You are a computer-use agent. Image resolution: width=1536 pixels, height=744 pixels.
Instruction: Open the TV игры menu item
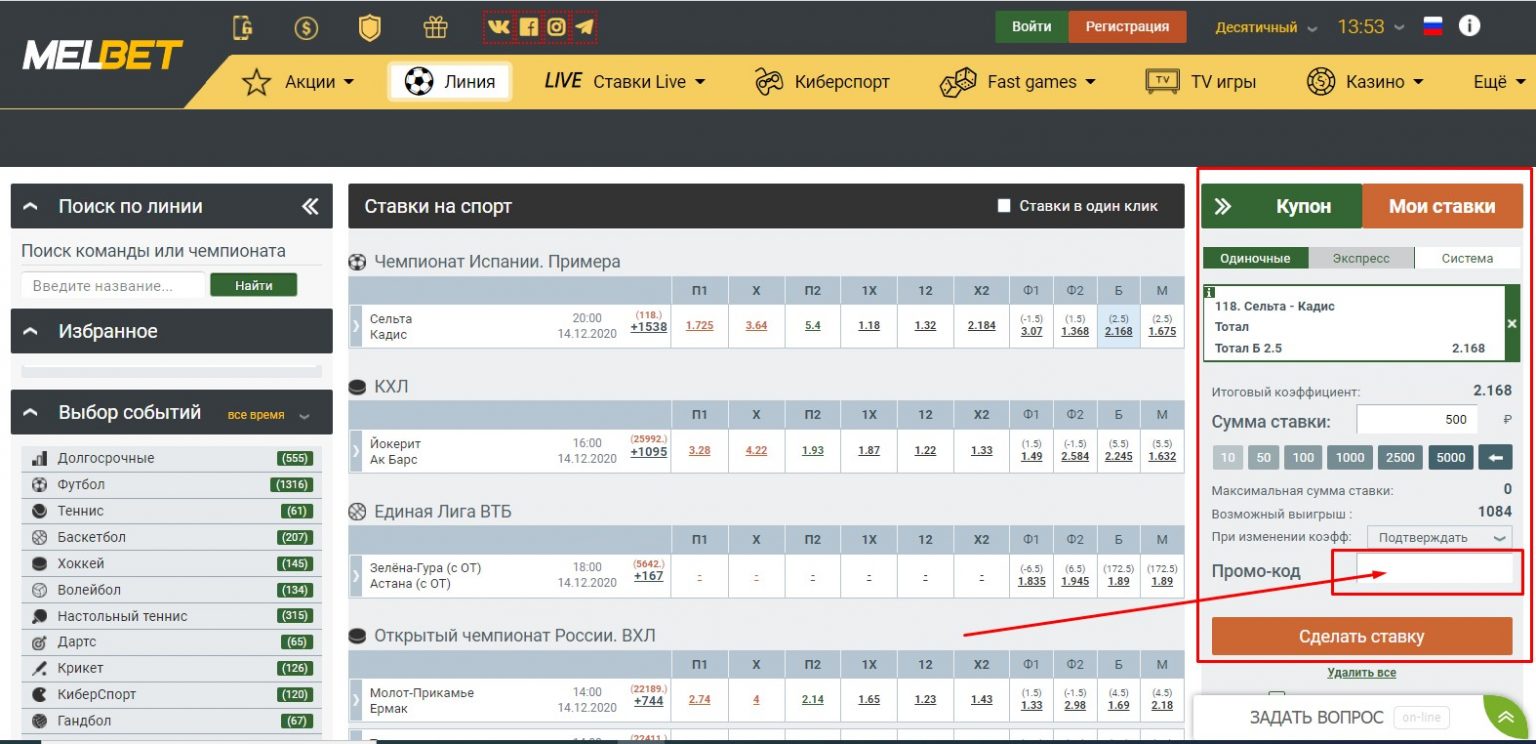(x=1200, y=82)
